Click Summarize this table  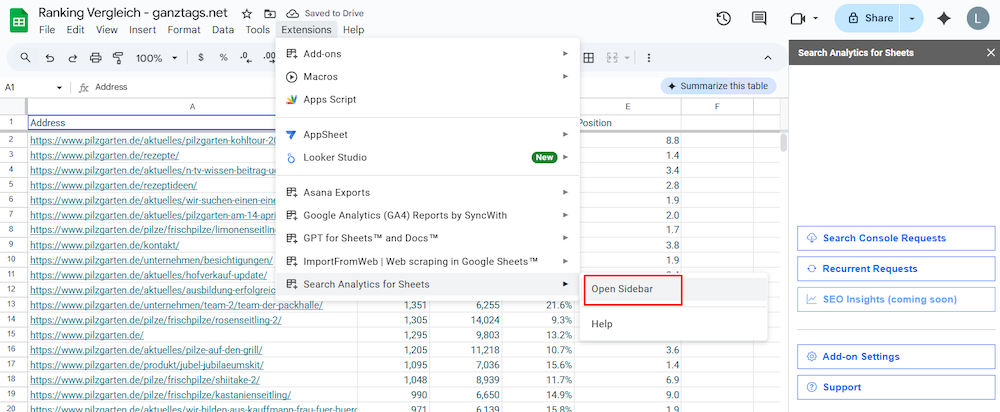[x=718, y=86]
